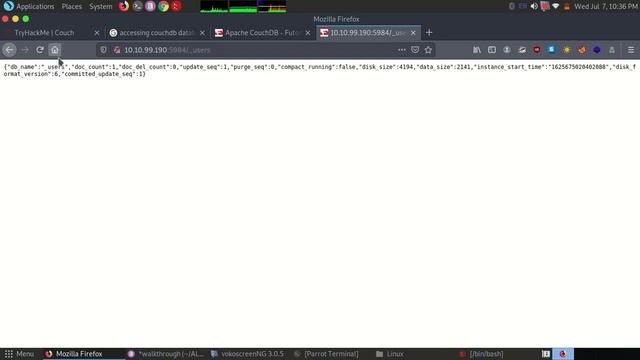Click the "instance_start_time" text
Screen dimensions: 640x360
tap(510, 67)
